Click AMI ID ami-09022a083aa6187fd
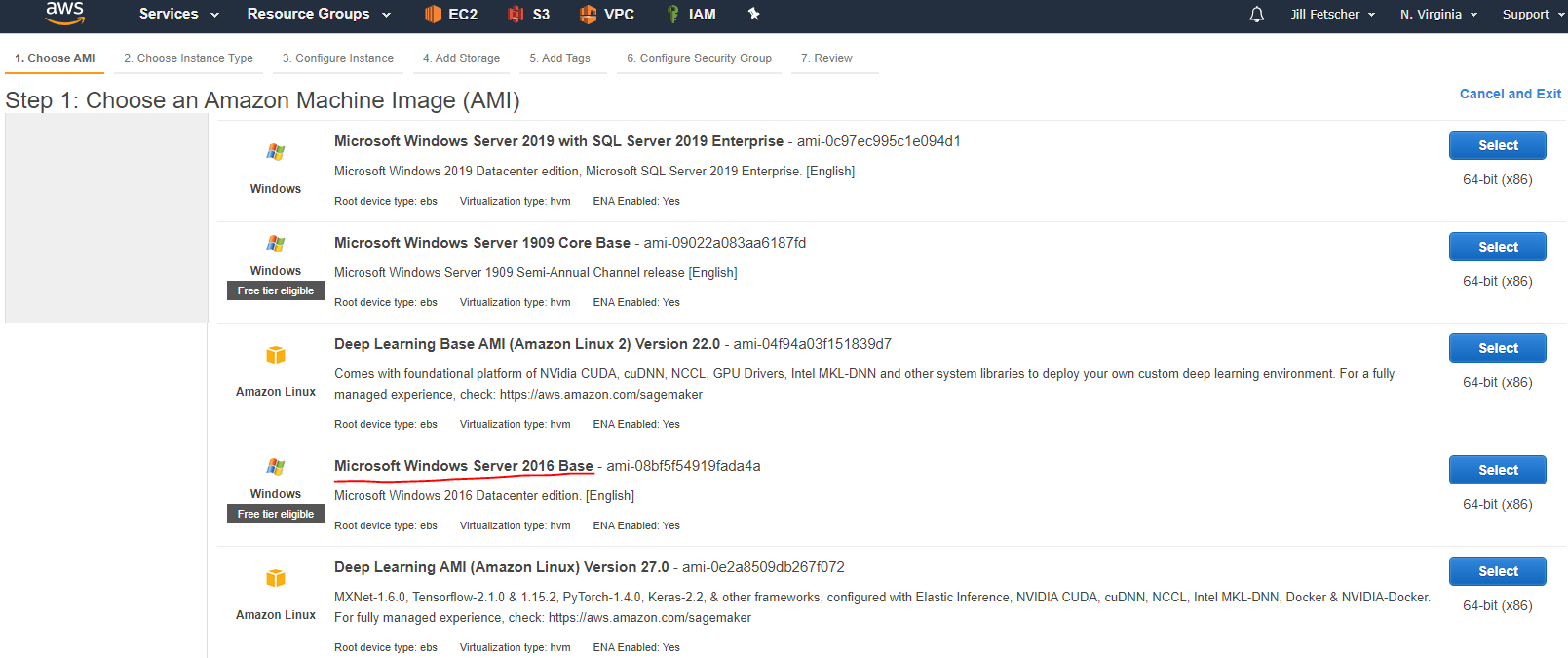Image resolution: width=1568 pixels, height=658 pixels. (725, 243)
